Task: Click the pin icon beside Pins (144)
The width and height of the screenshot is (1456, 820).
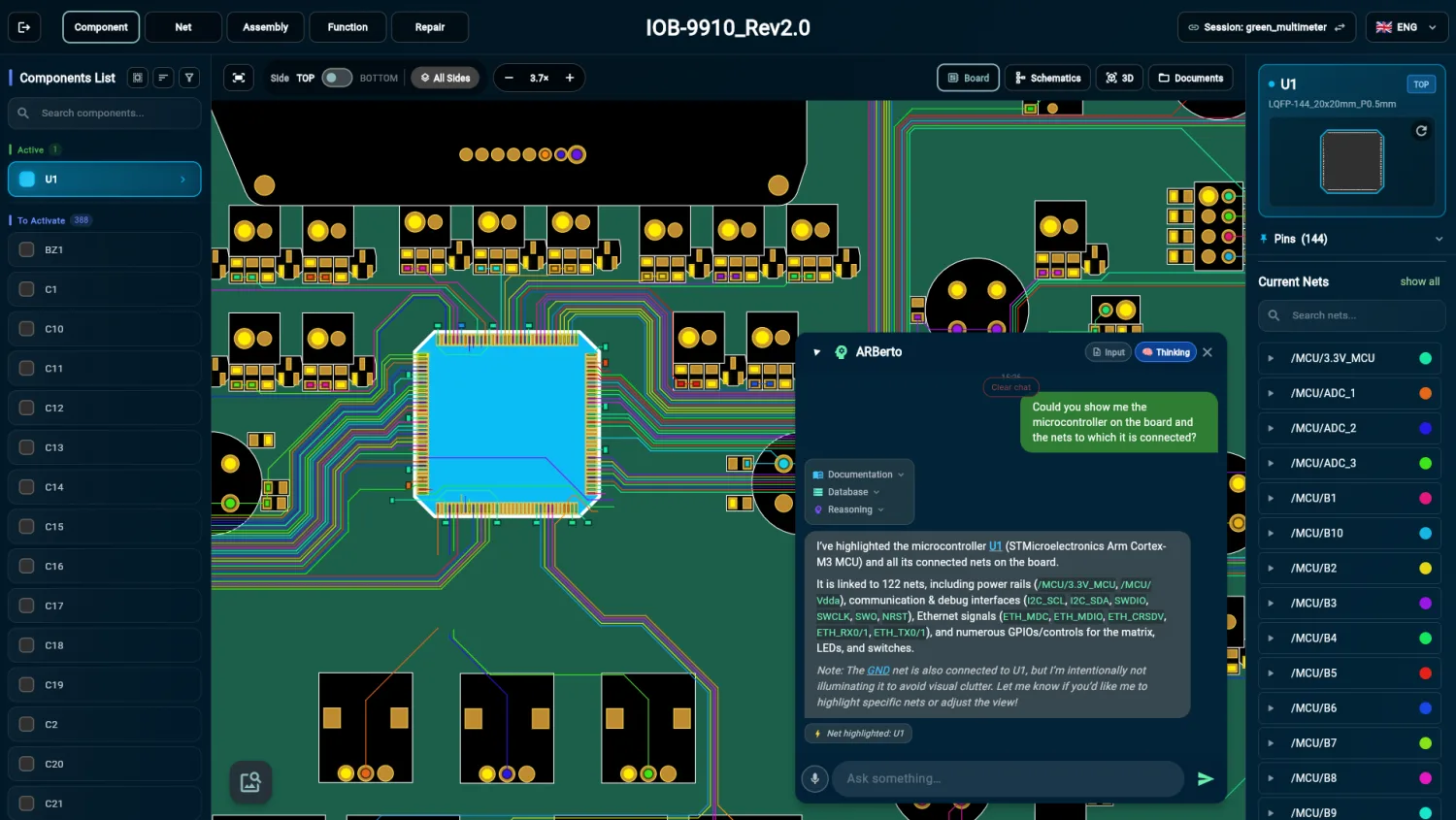Action: tap(1264, 239)
